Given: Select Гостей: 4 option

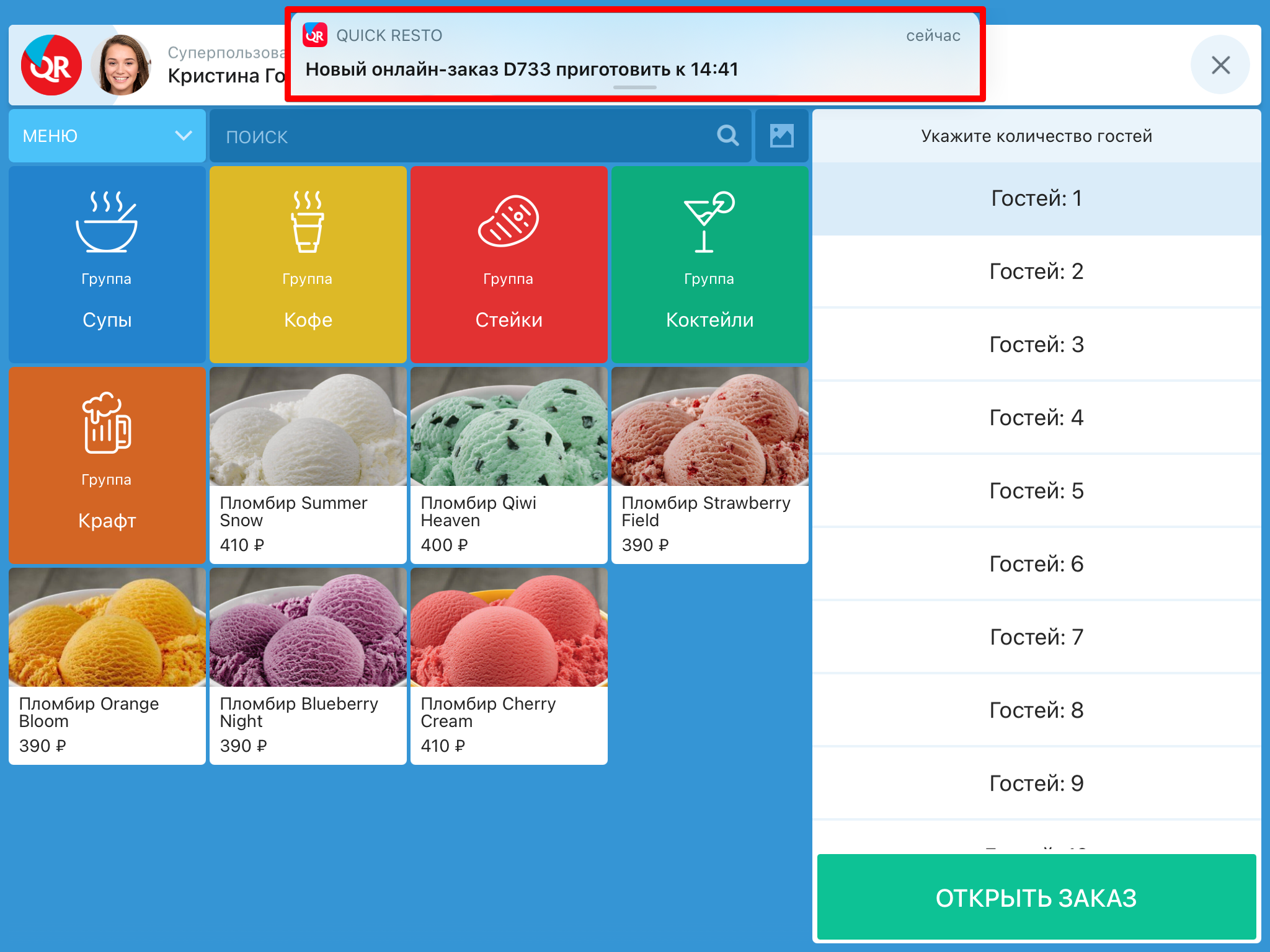Looking at the screenshot, I should [1036, 418].
